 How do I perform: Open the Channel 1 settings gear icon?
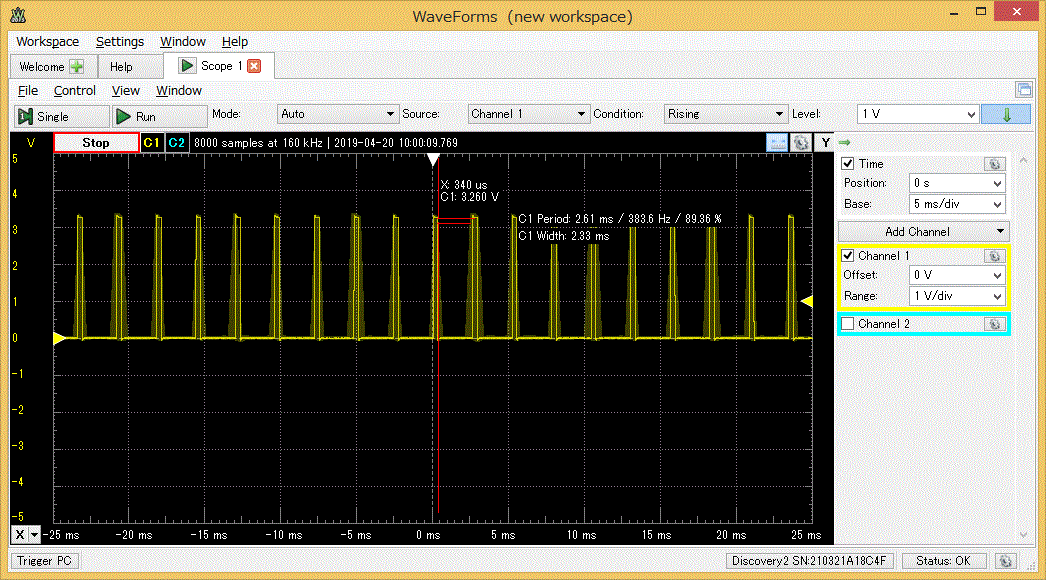tap(994, 256)
